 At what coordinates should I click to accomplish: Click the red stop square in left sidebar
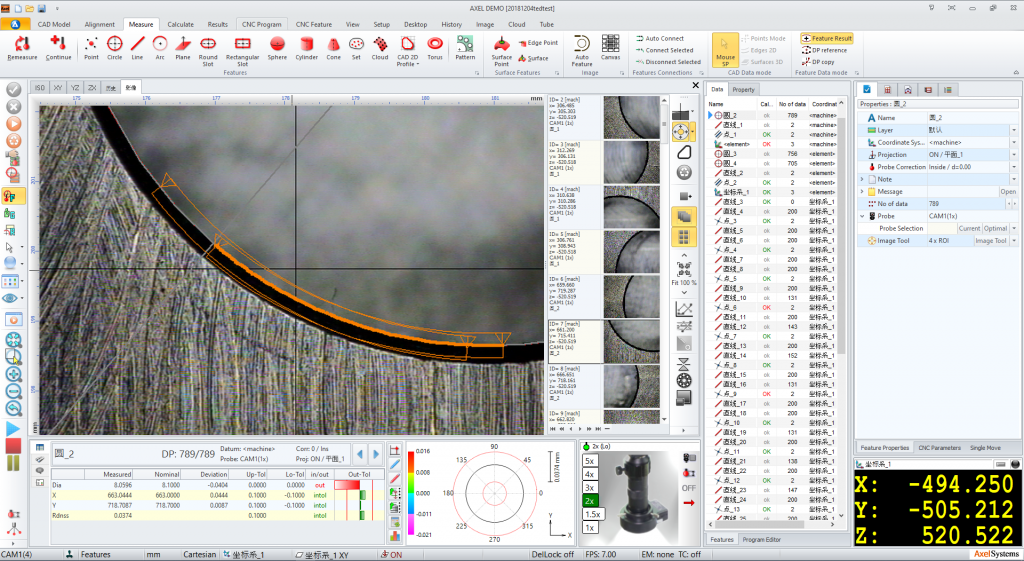[x=13, y=445]
